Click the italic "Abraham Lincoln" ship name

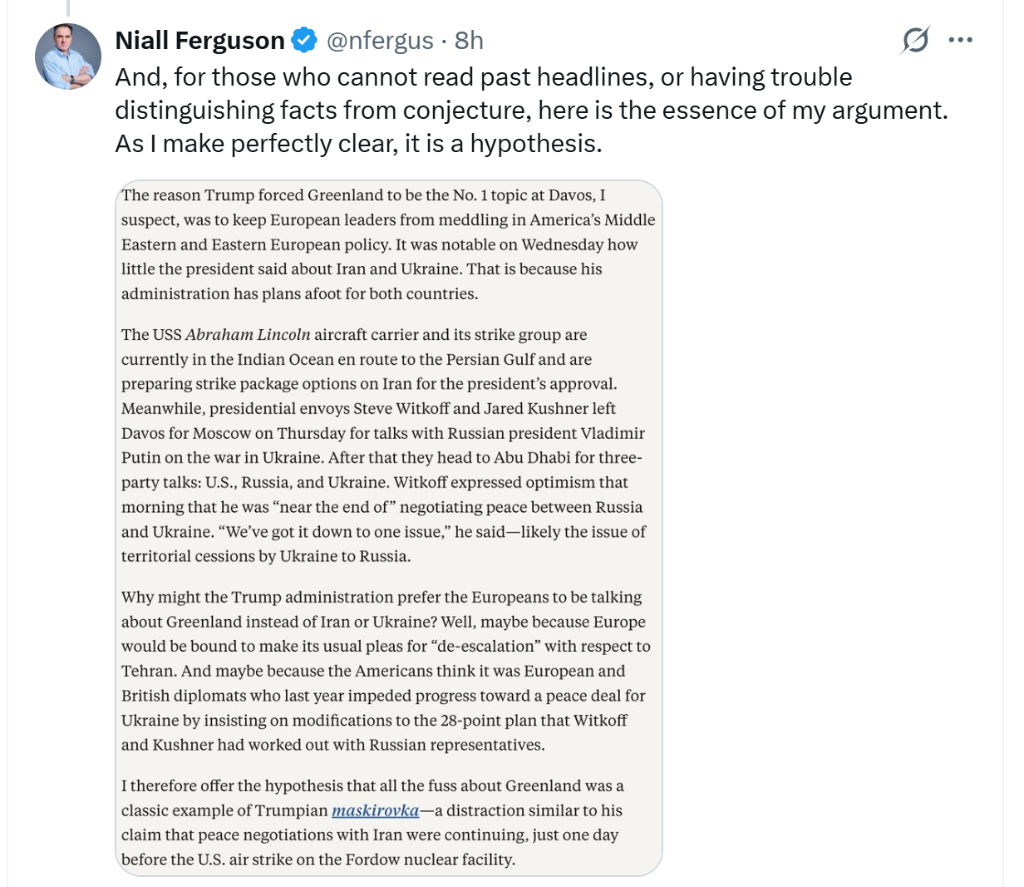tap(246, 334)
